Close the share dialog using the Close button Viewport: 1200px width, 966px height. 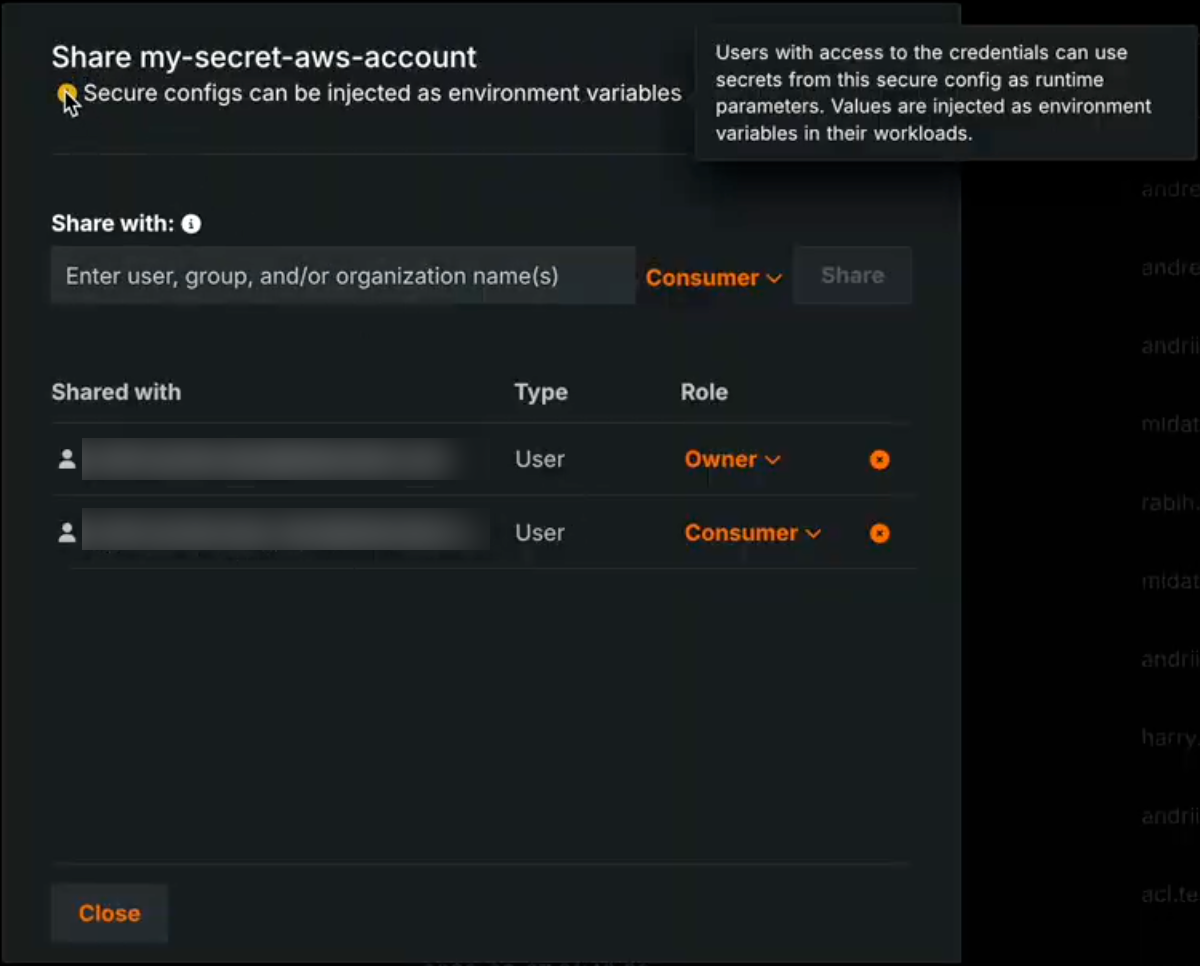(x=109, y=913)
